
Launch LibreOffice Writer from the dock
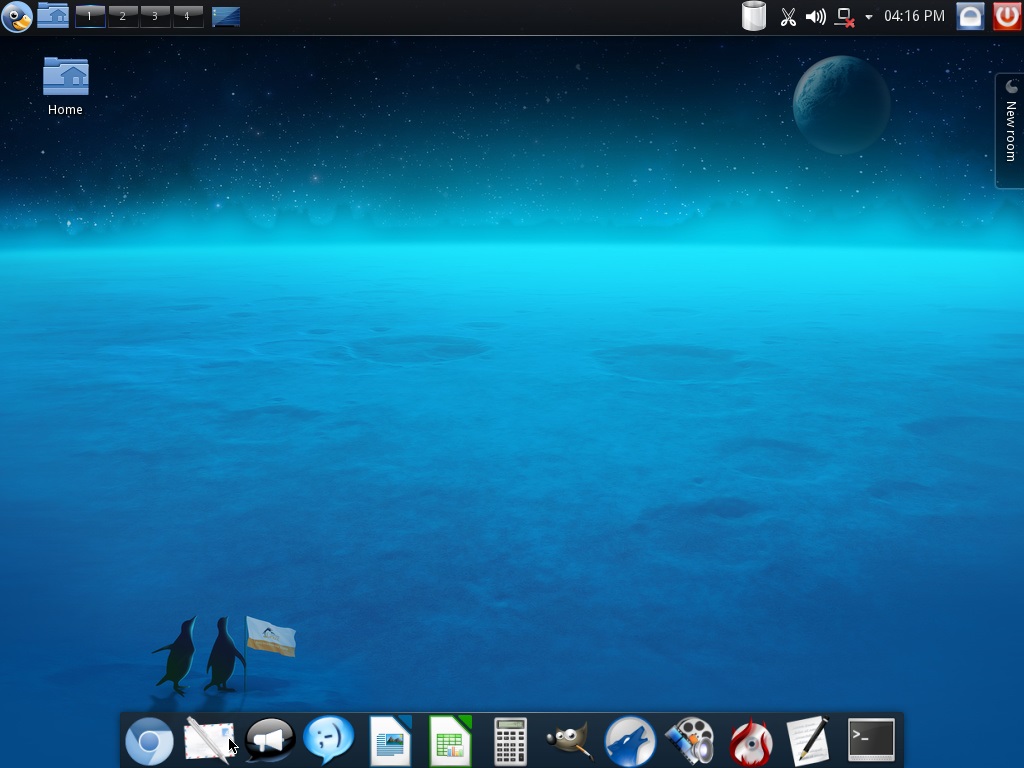(391, 741)
